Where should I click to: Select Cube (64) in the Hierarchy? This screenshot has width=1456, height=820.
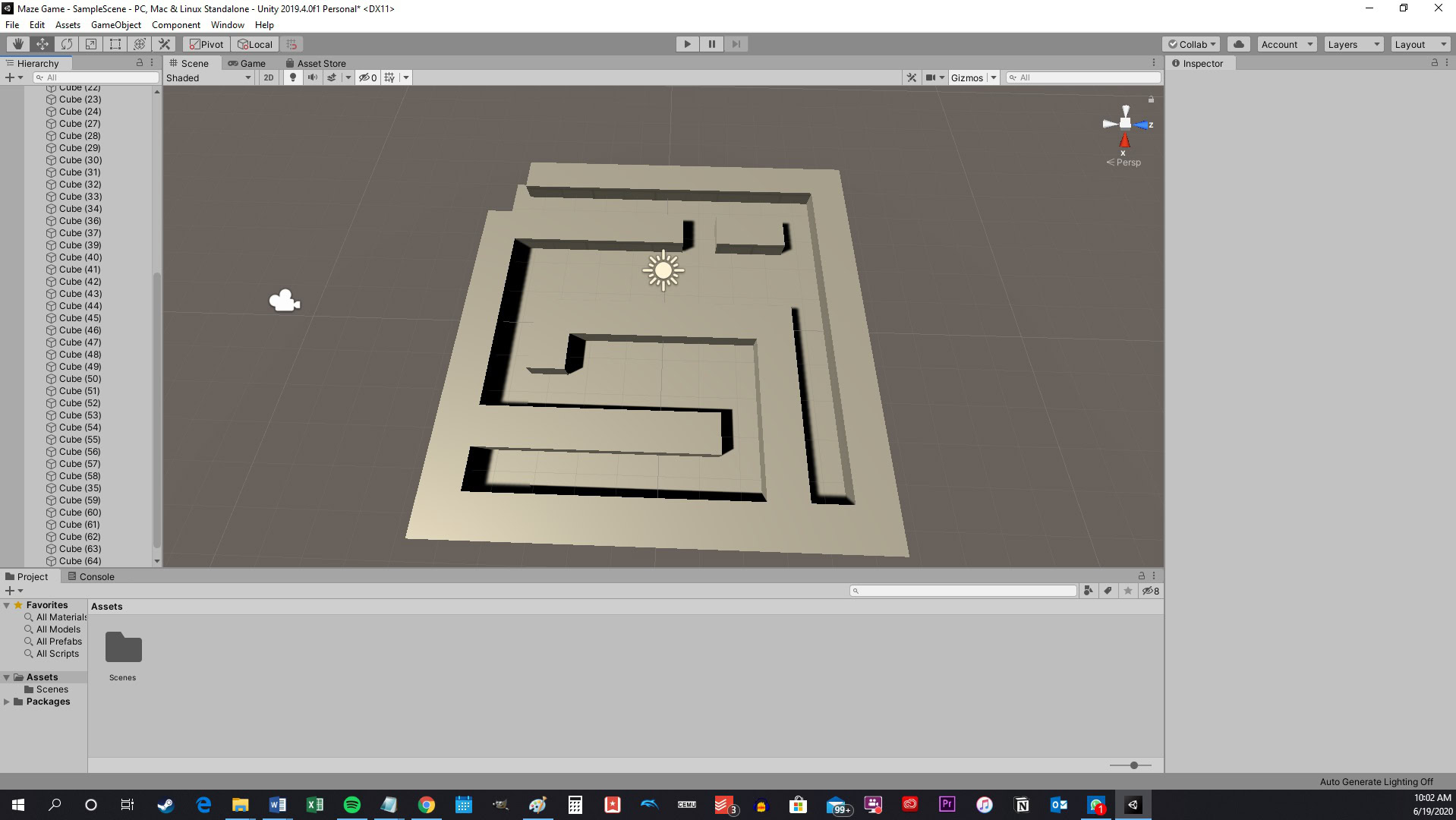pyautogui.click(x=79, y=560)
